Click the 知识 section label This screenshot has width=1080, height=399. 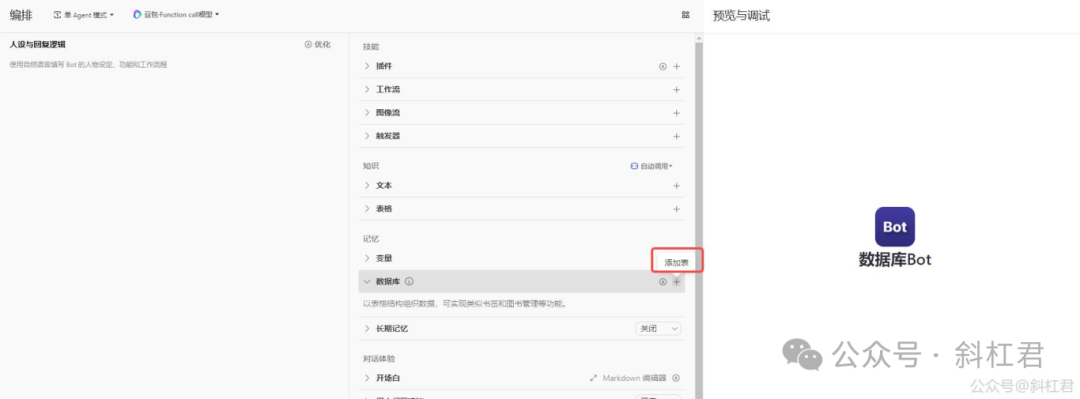(371, 166)
